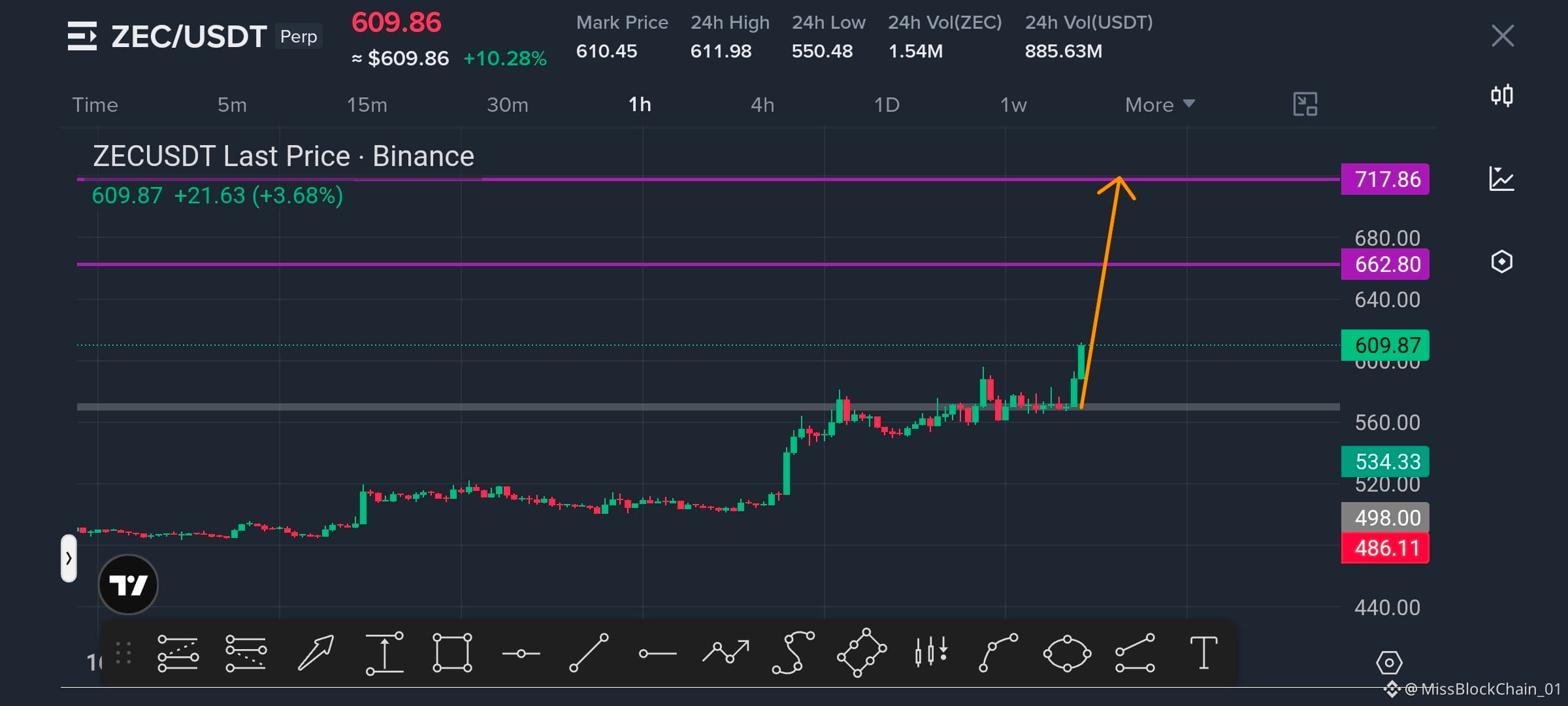Select the curved S-path tool

coord(793,652)
